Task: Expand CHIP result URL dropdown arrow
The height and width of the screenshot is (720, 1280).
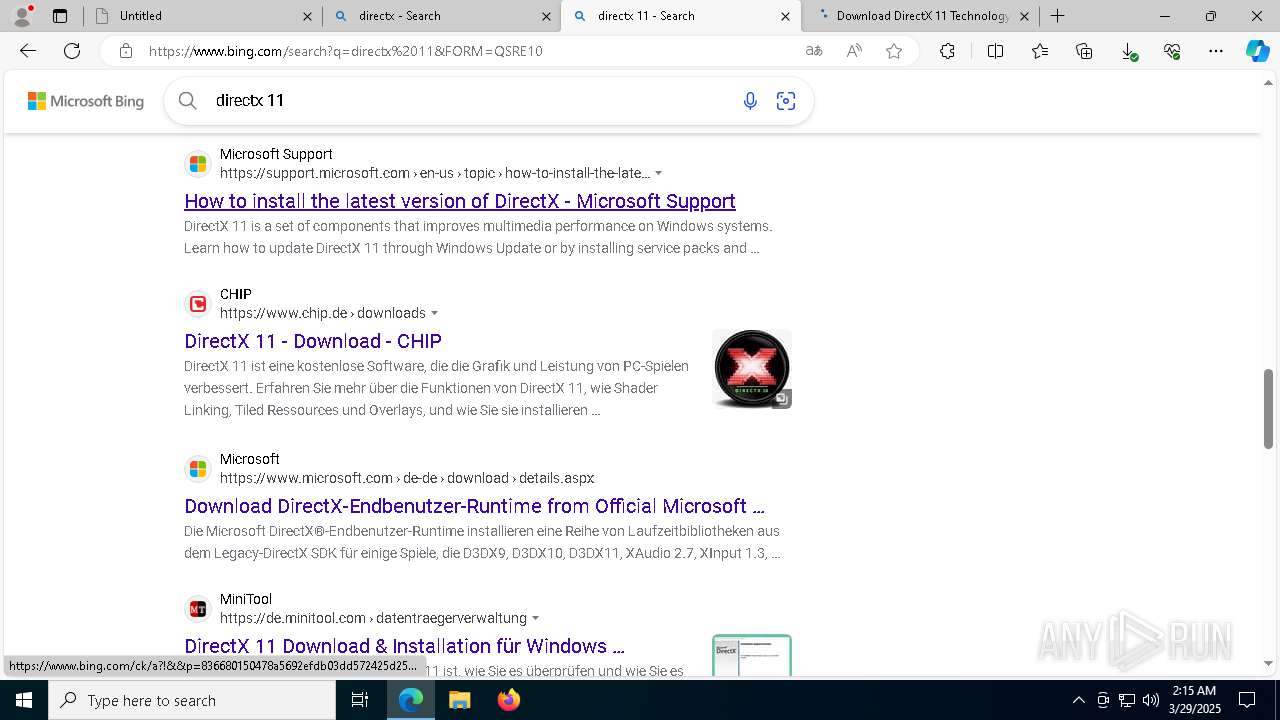Action: pyautogui.click(x=434, y=313)
